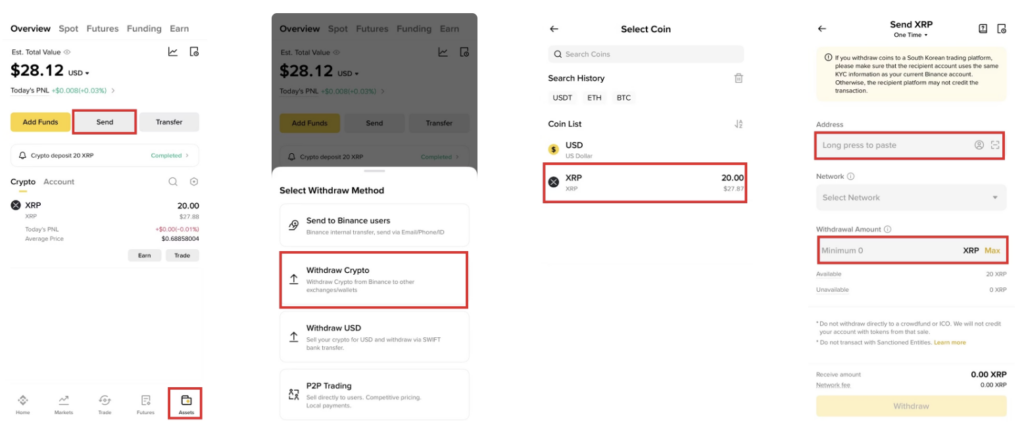Open the Crypto deposit 20 XRP notification on first screen
Screen dimensions: 1024x426
pos(104,156)
